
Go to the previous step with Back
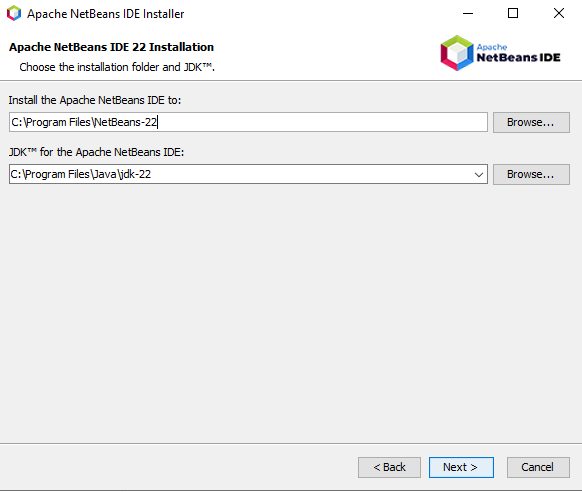click(389, 468)
